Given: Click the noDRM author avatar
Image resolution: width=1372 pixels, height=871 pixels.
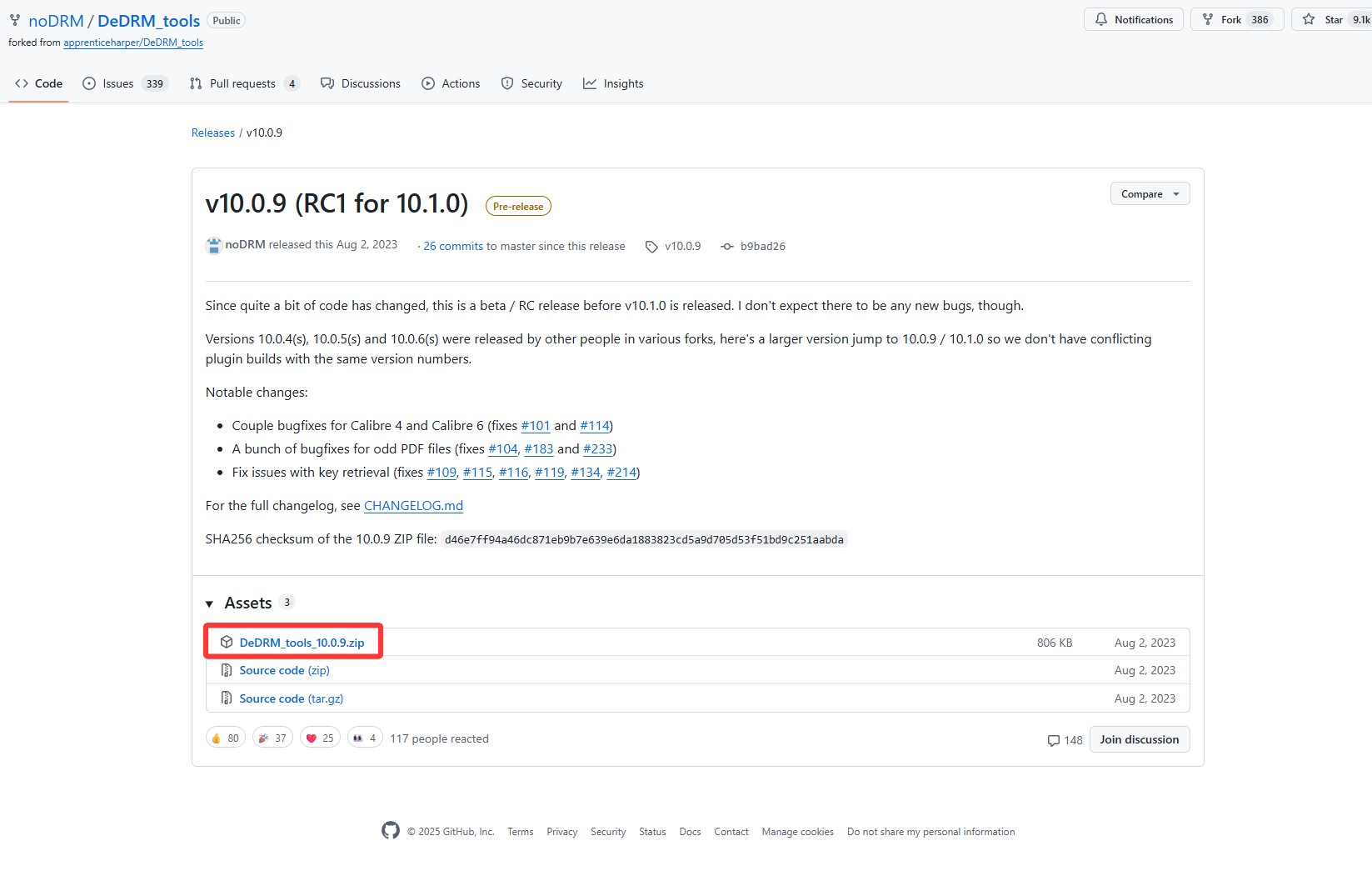Looking at the screenshot, I should pos(214,245).
